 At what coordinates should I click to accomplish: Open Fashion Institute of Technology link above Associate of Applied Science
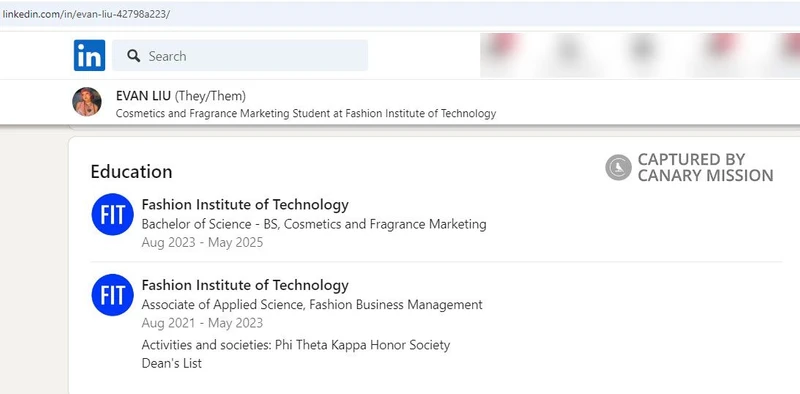(x=245, y=285)
